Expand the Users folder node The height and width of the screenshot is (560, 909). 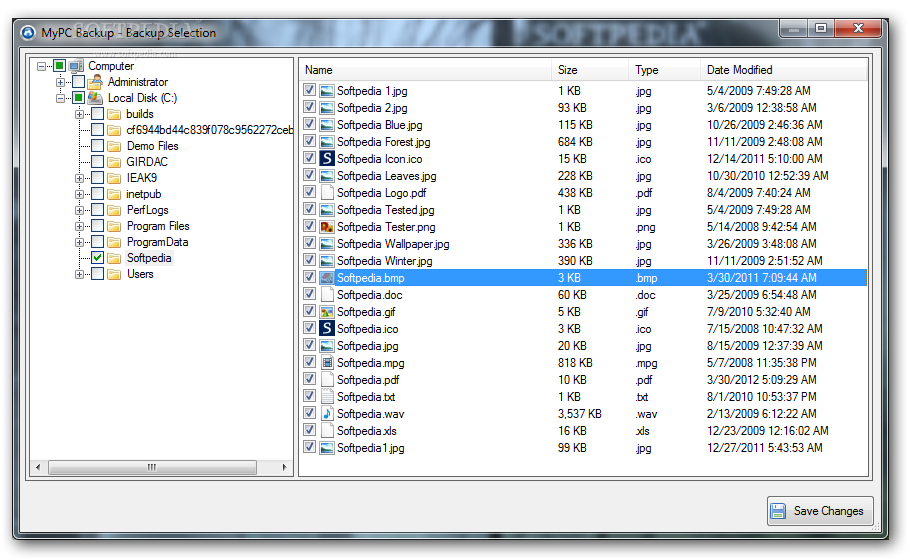79,274
